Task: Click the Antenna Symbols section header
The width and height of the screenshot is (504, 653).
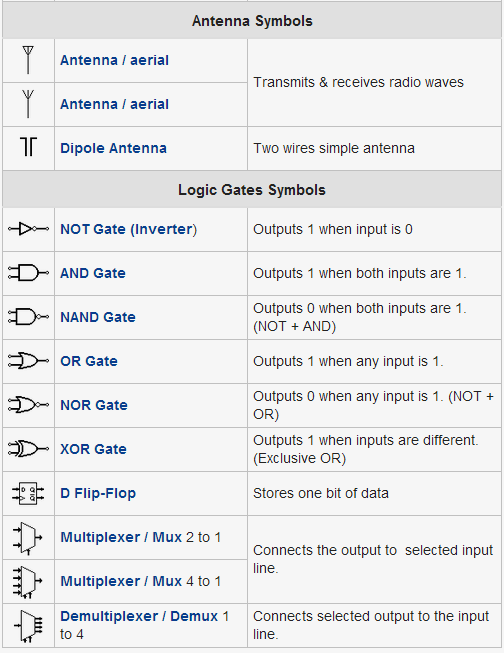Action: [x=252, y=20]
